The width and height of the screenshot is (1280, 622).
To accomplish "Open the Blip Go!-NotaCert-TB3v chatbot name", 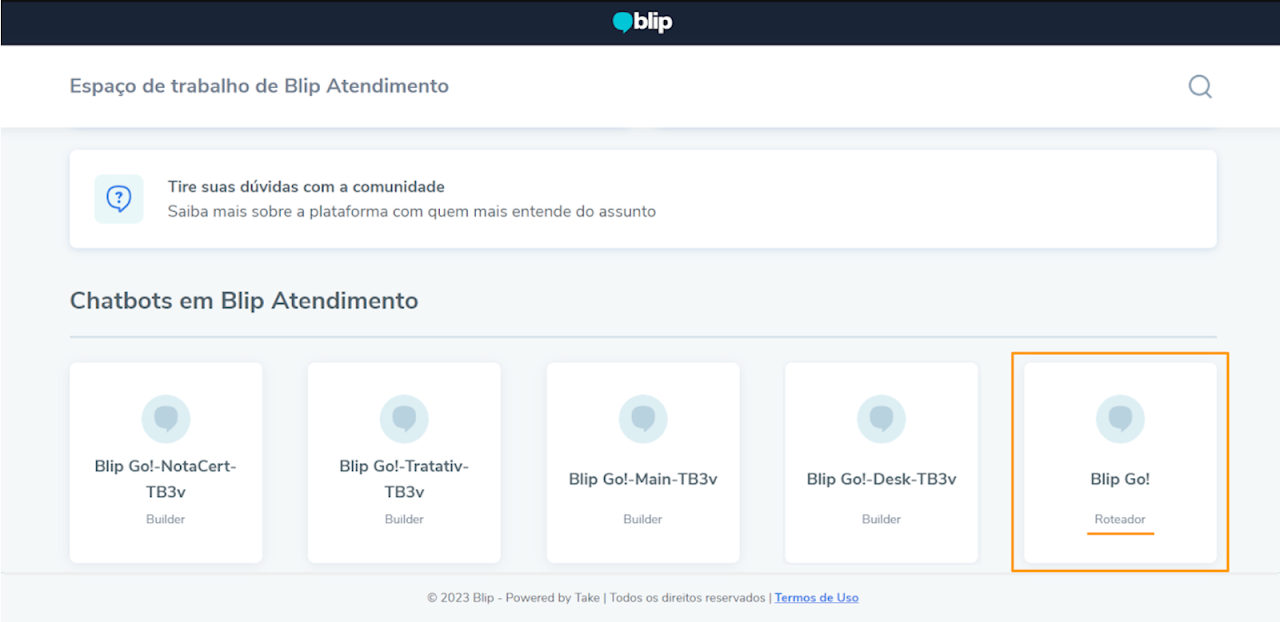I will tap(166, 479).
